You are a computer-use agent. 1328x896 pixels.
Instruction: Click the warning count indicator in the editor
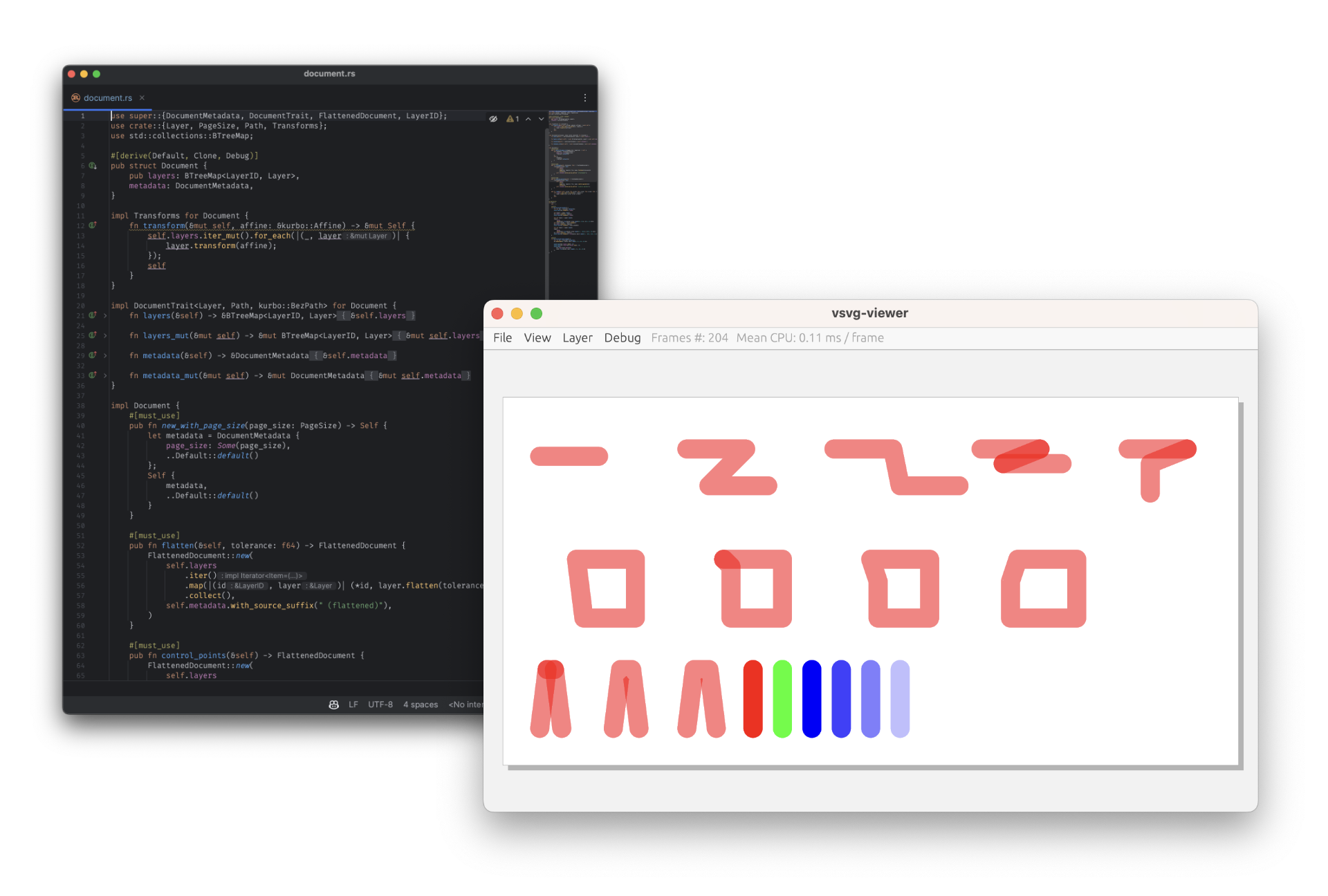click(512, 119)
